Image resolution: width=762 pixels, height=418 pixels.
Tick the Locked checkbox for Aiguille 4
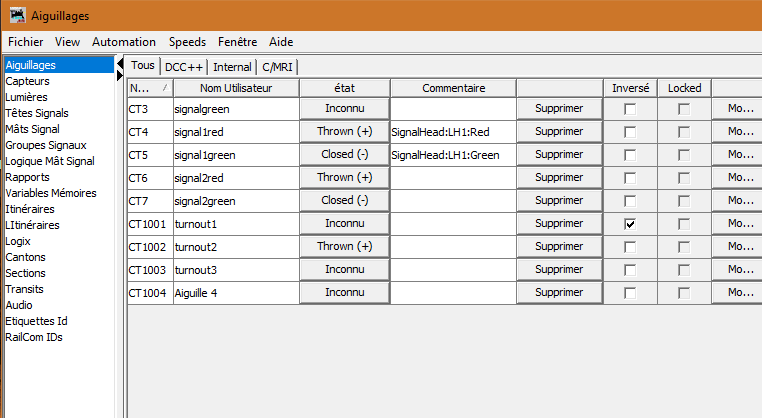tap(684, 293)
